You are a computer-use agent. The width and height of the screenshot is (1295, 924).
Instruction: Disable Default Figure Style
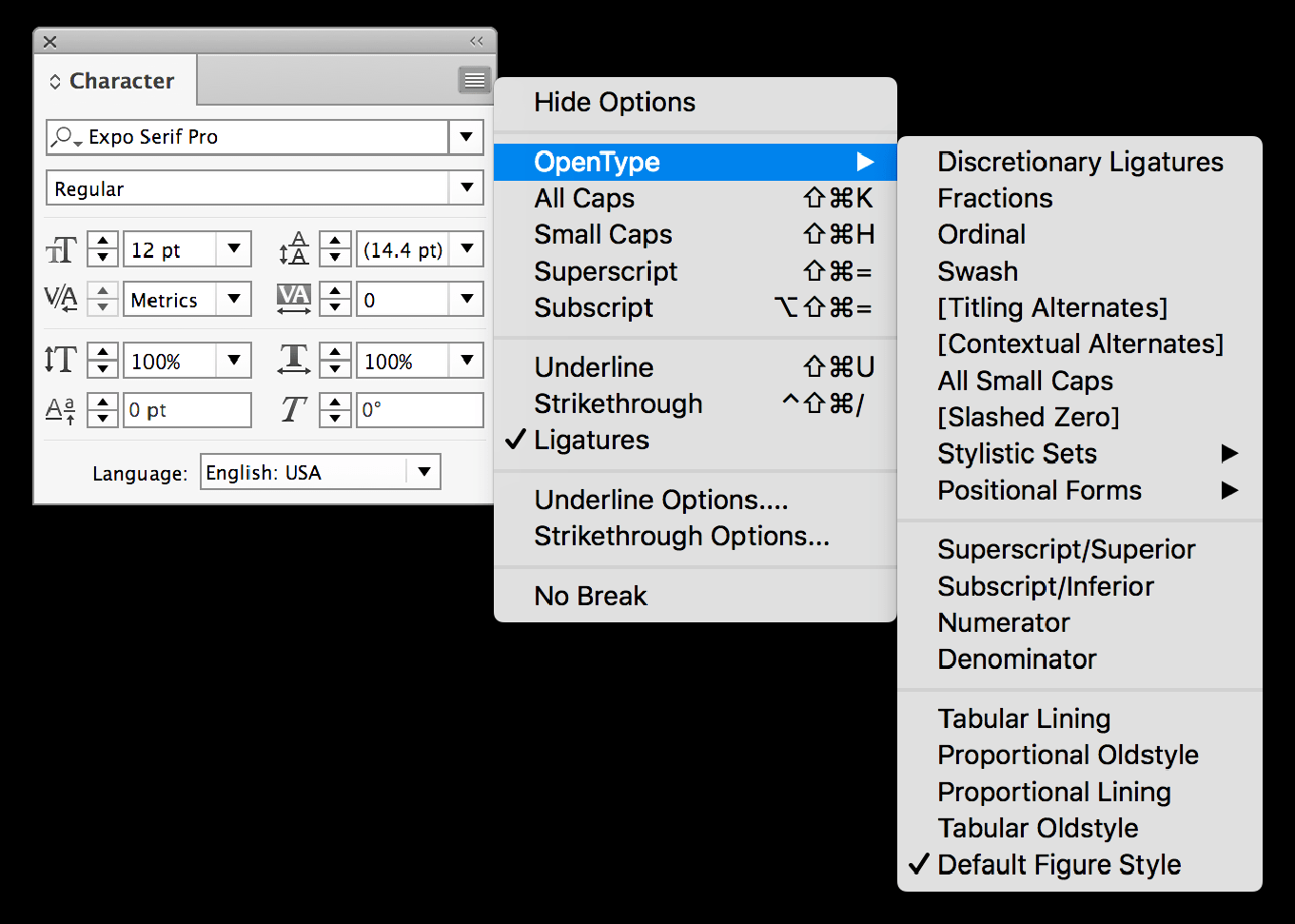click(1058, 864)
